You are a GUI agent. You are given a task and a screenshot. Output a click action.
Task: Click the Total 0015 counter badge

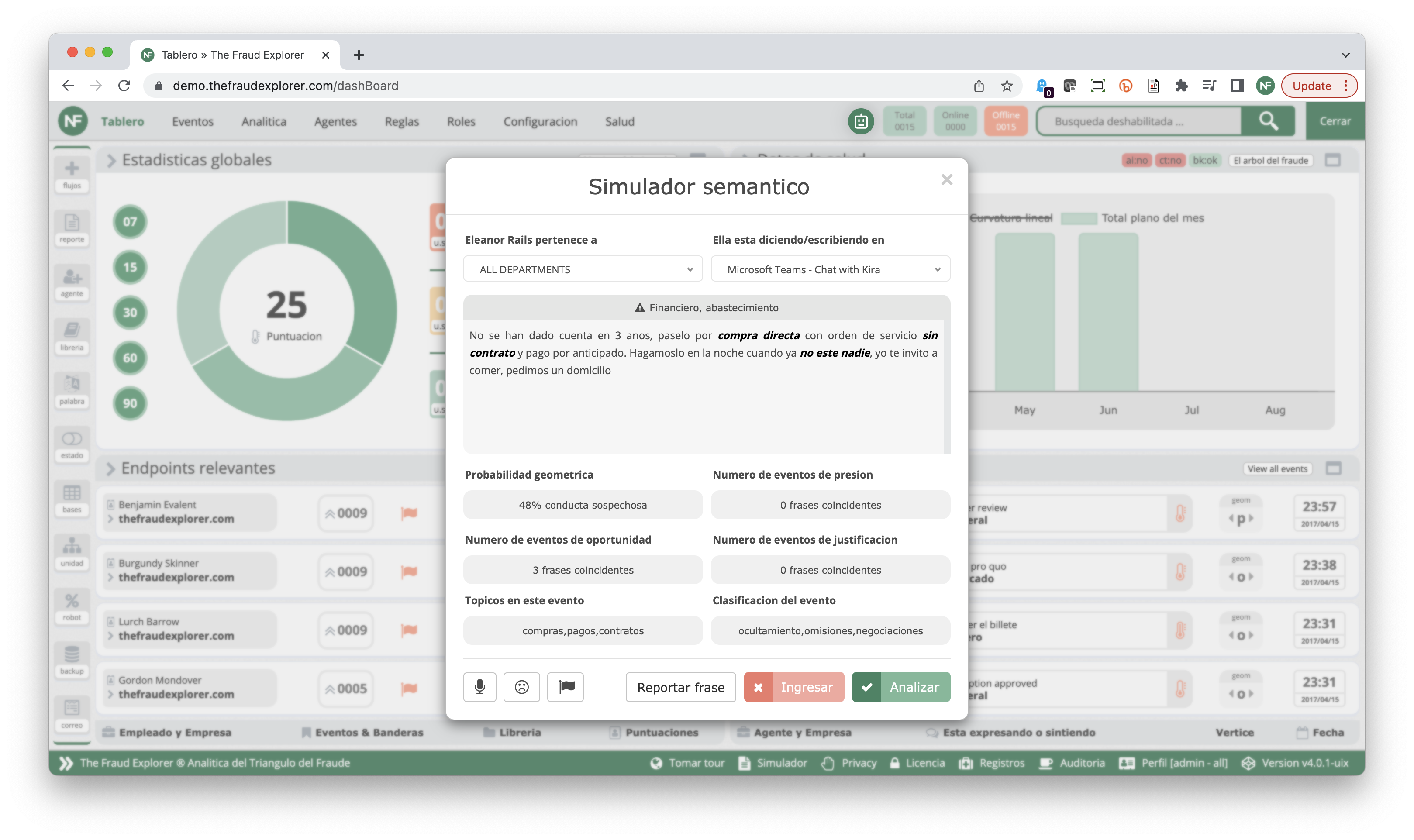pyautogui.click(x=904, y=121)
